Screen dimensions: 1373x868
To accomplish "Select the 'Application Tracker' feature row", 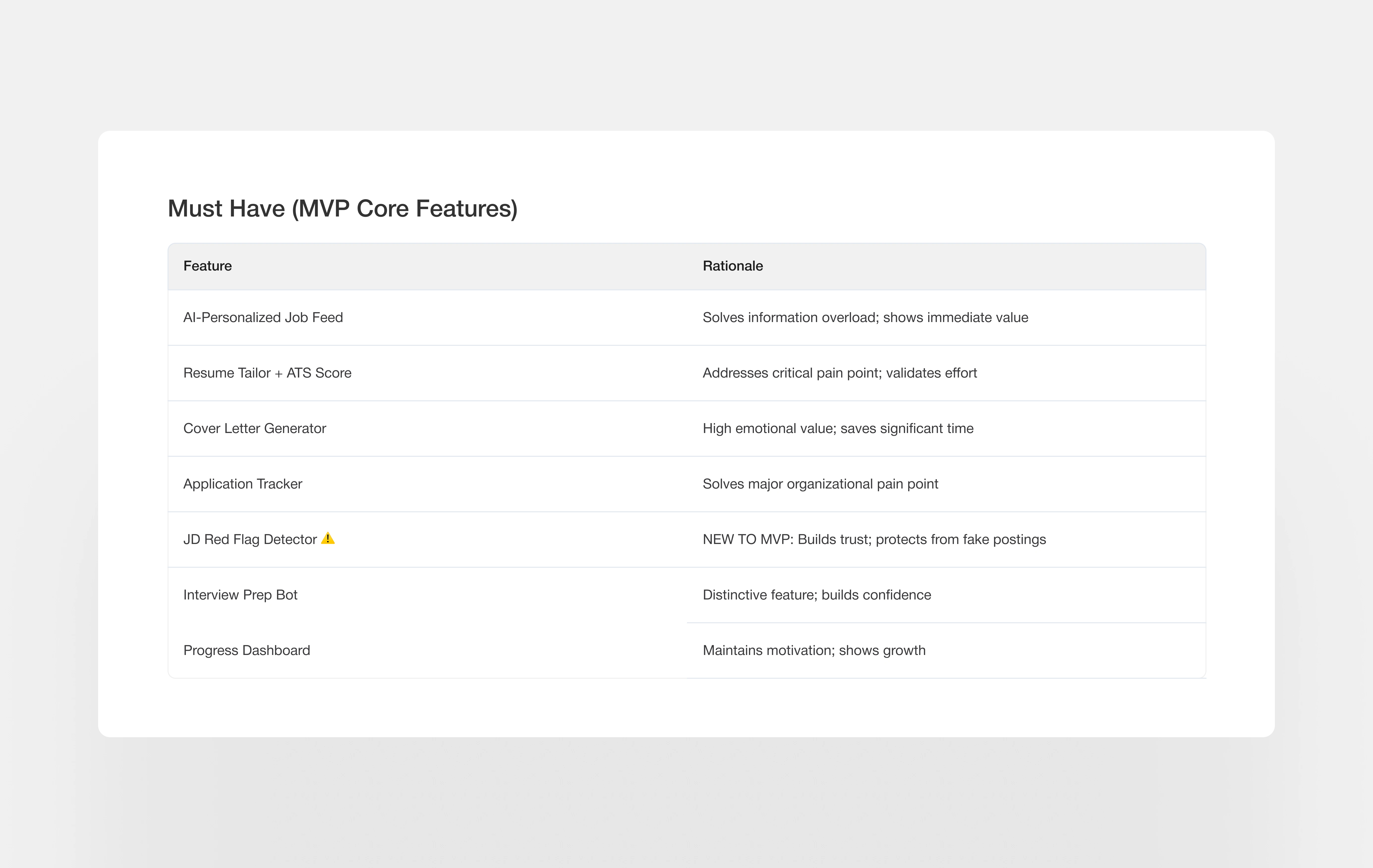I will point(242,484).
